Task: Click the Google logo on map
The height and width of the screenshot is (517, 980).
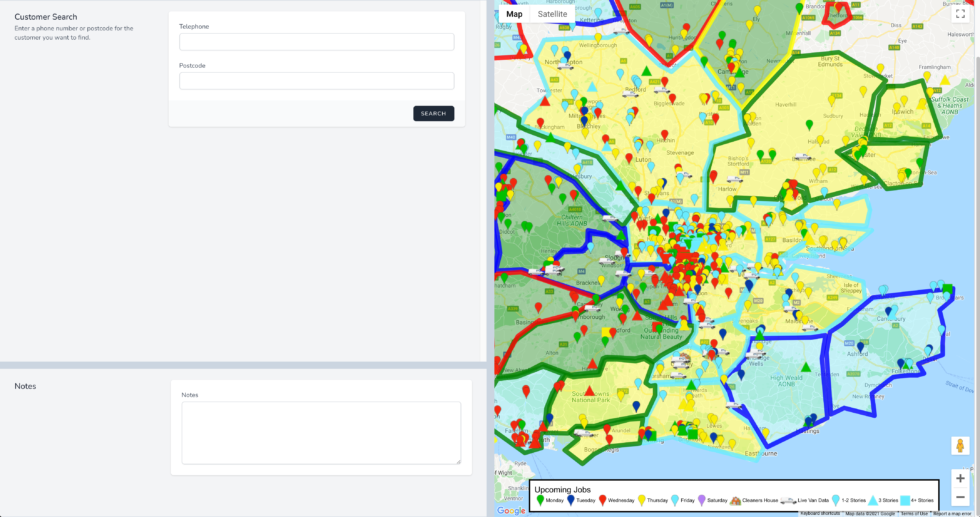Action: [x=511, y=510]
